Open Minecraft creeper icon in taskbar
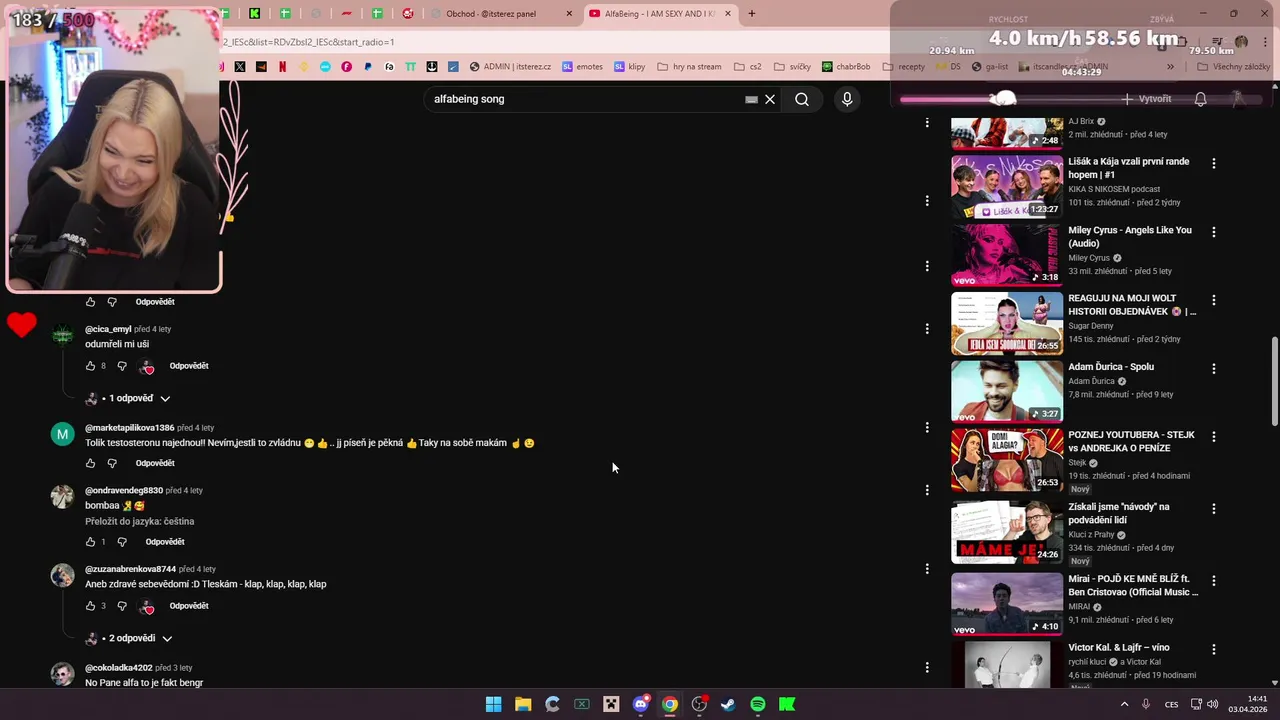Viewport: 1280px width, 720px height. click(x=611, y=704)
